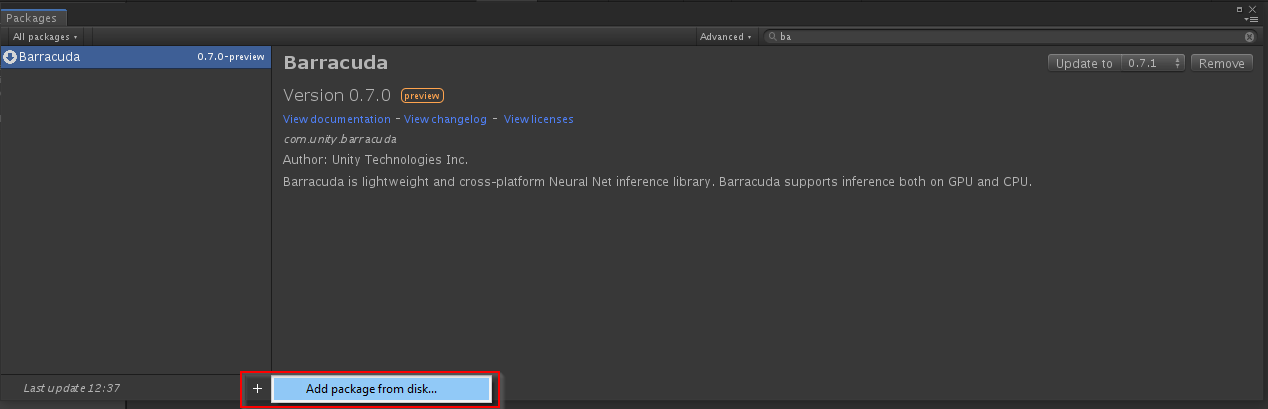The width and height of the screenshot is (1268, 409).
Task: Click the window maximize icon at top right
Action: point(1240,8)
